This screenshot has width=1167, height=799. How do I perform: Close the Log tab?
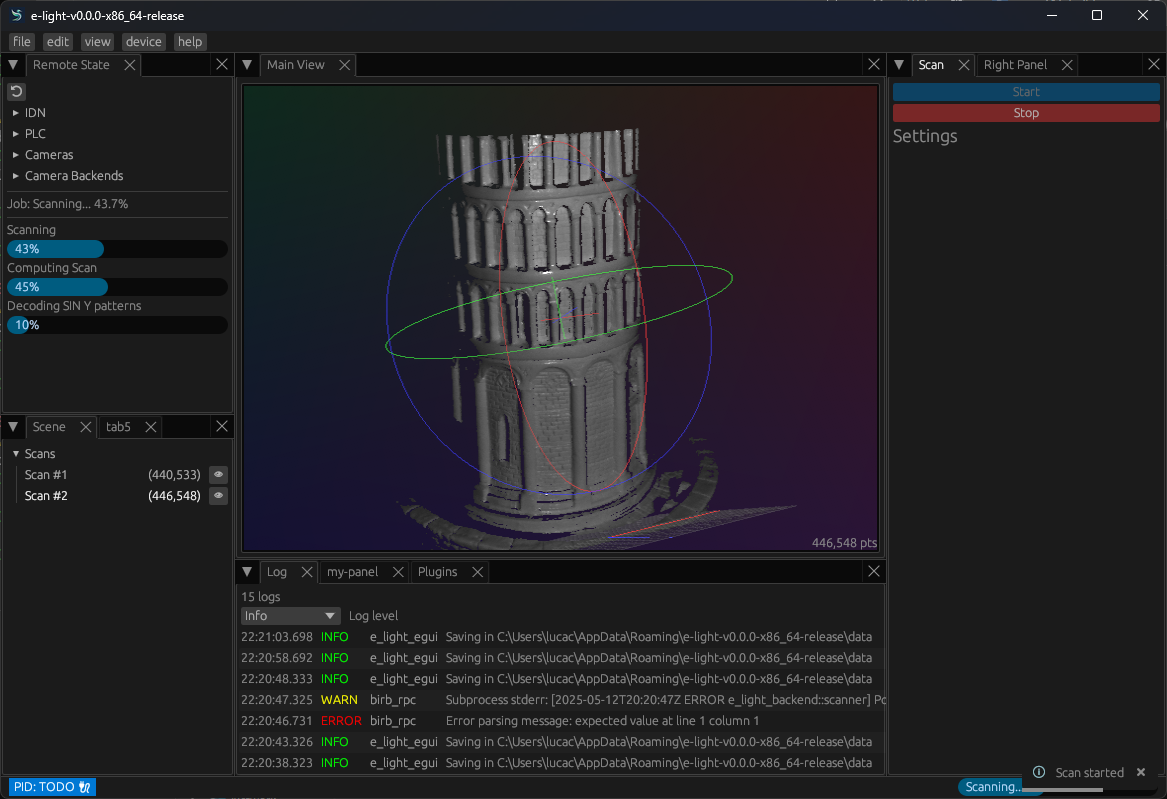[x=307, y=572]
